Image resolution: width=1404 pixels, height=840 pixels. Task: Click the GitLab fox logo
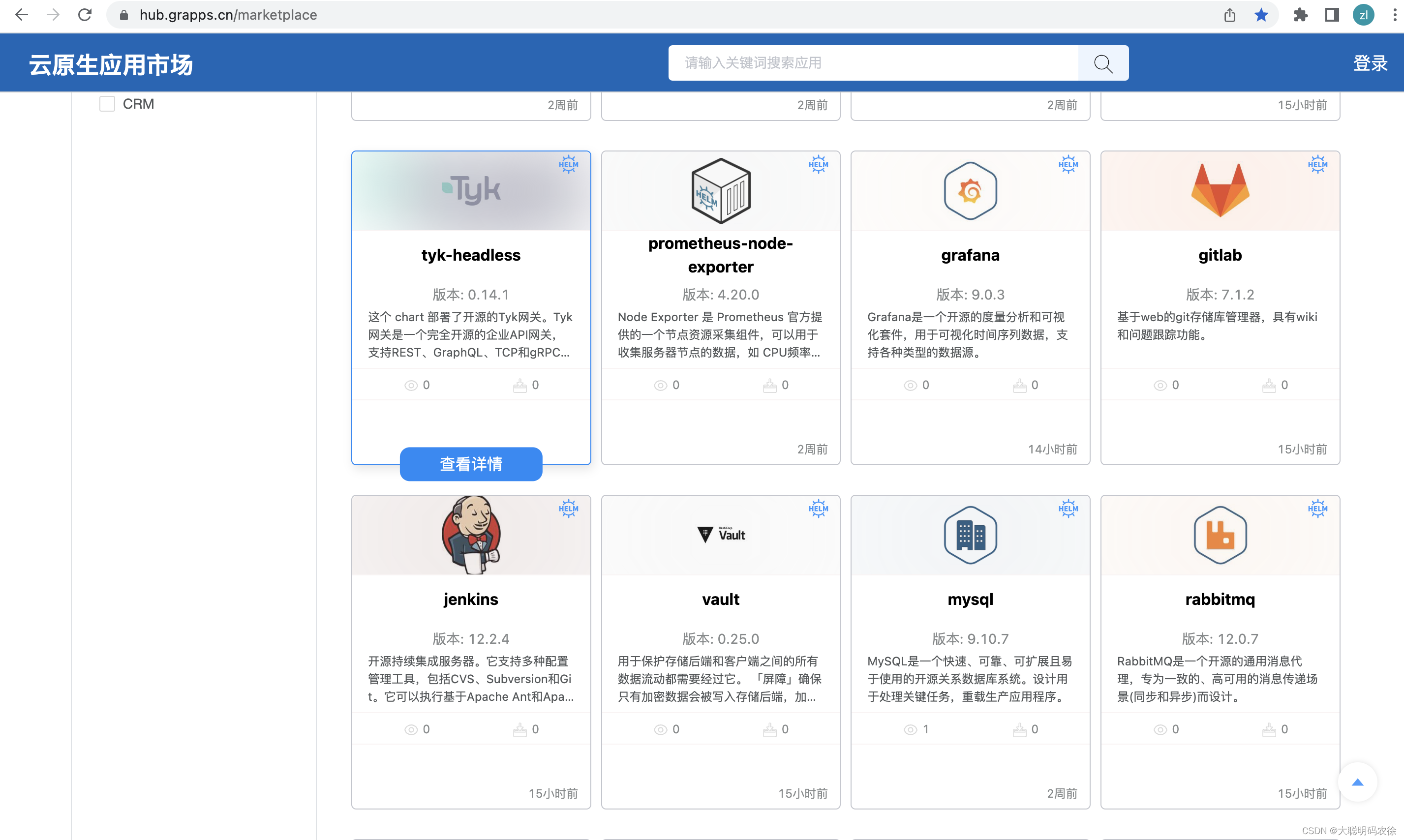pos(1220,191)
